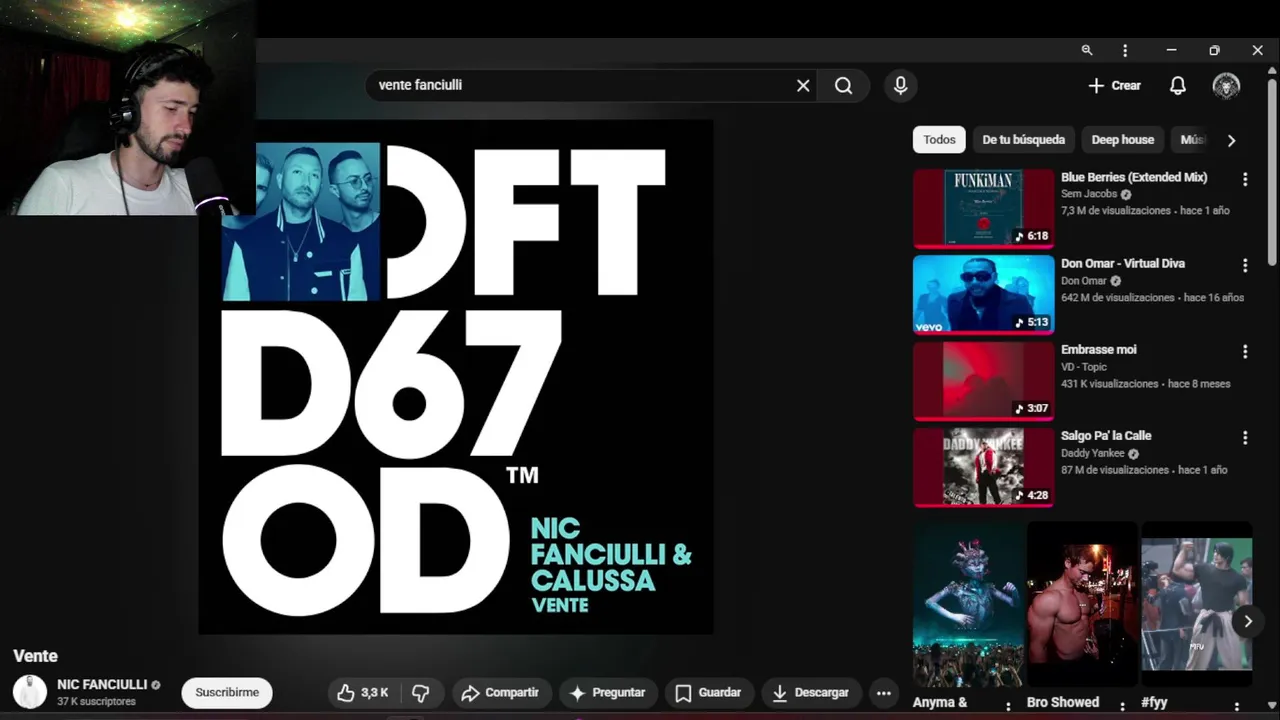Image resolution: width=1280 pixels, height=720 pixels.
Task: Click 'Sem Jacobs' channel name
Action: click(x=1089, y=194)
